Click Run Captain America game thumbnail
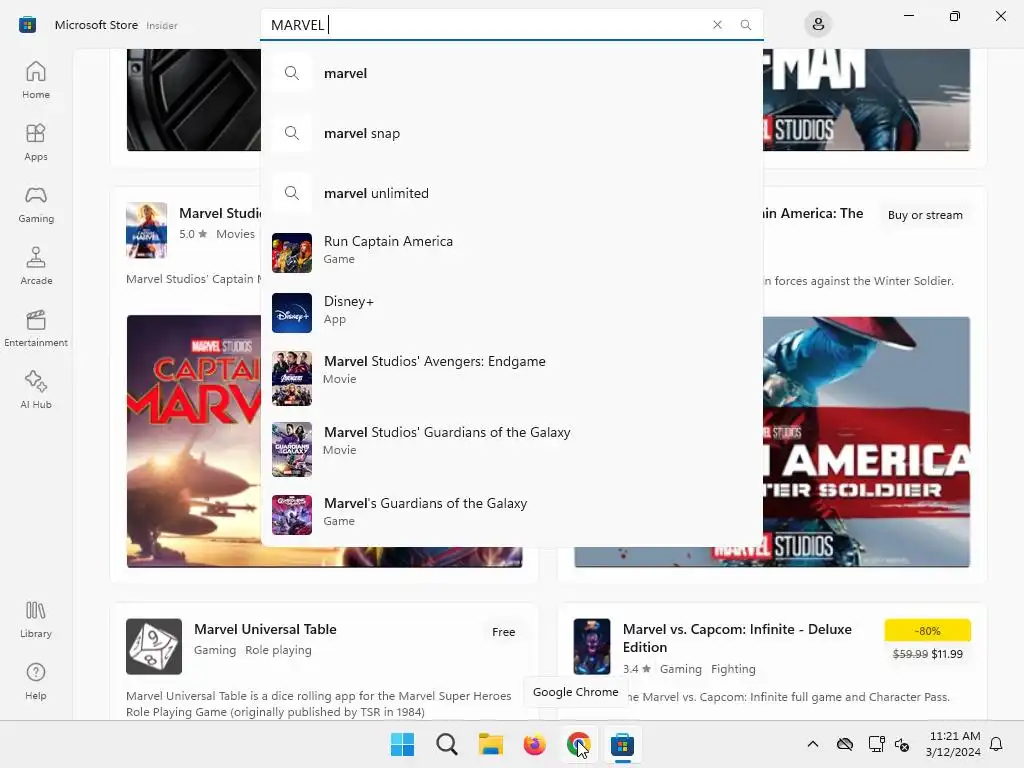The height and width of the screenshot is (768, 1024). [x=292, y=253]
